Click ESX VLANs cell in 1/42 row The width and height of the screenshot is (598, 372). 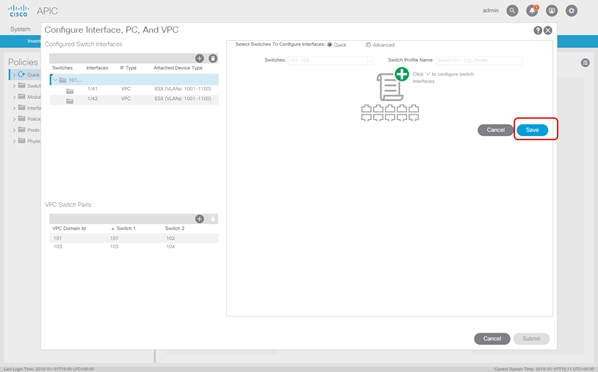(x=183, y=98)
